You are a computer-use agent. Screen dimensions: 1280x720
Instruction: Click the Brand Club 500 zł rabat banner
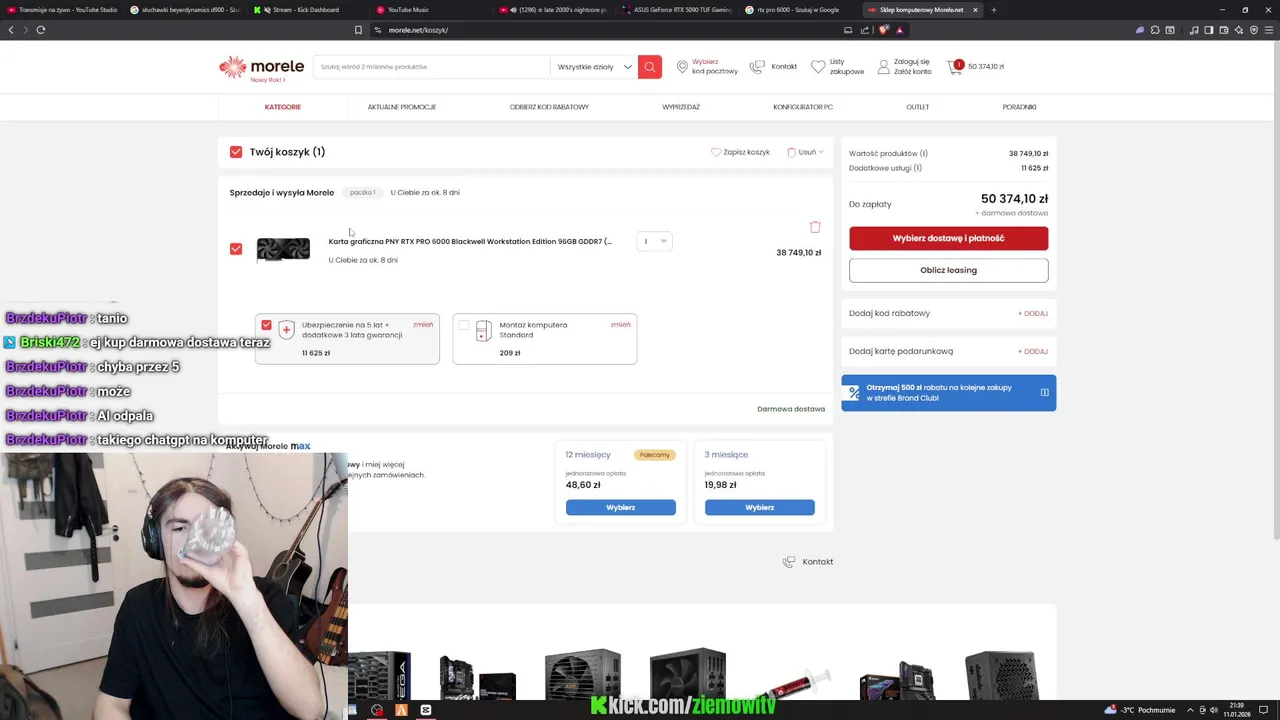[x=948, y=393]
